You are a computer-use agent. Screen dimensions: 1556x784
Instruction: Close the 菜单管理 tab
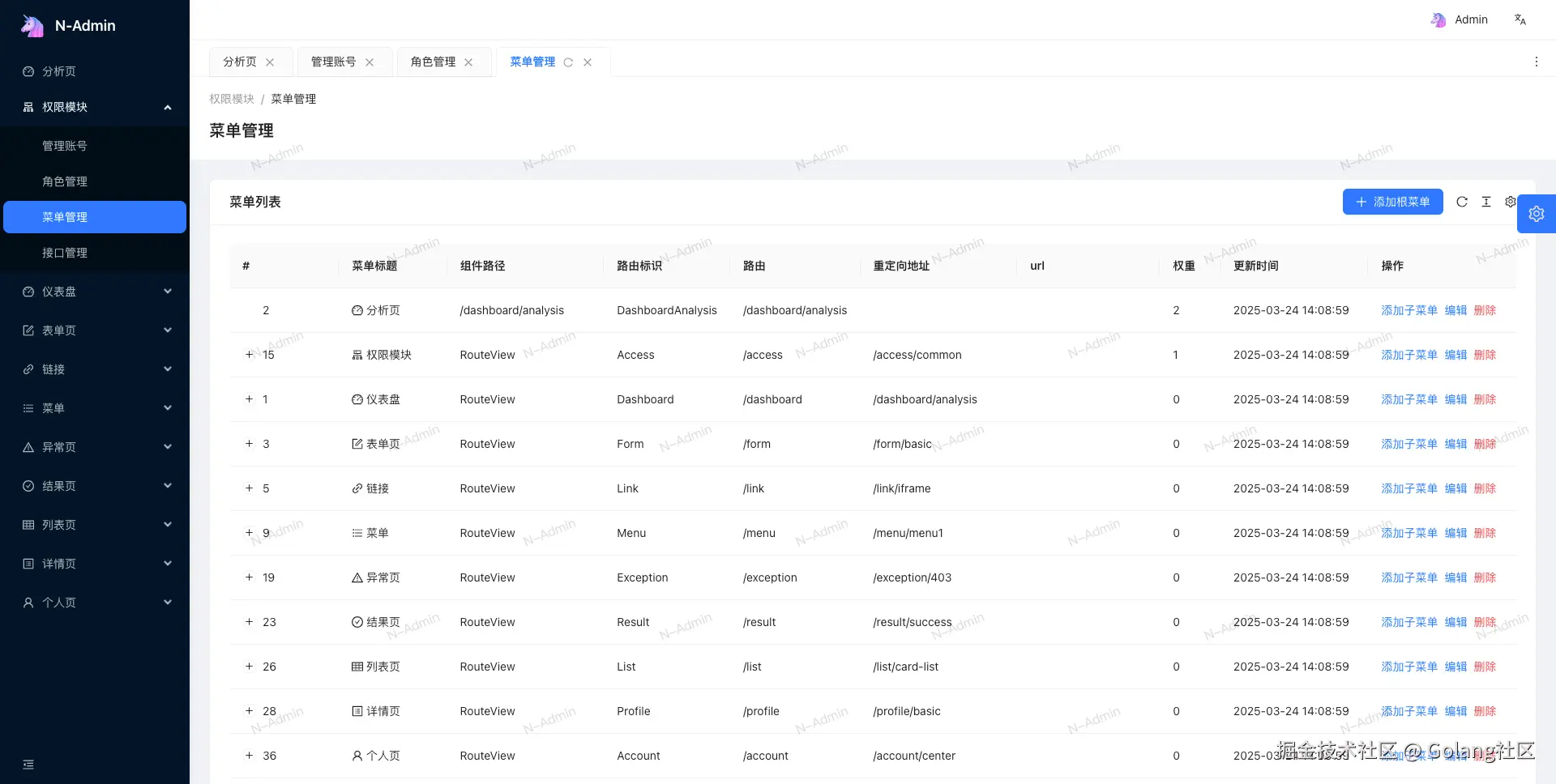[x=588, y=62]
